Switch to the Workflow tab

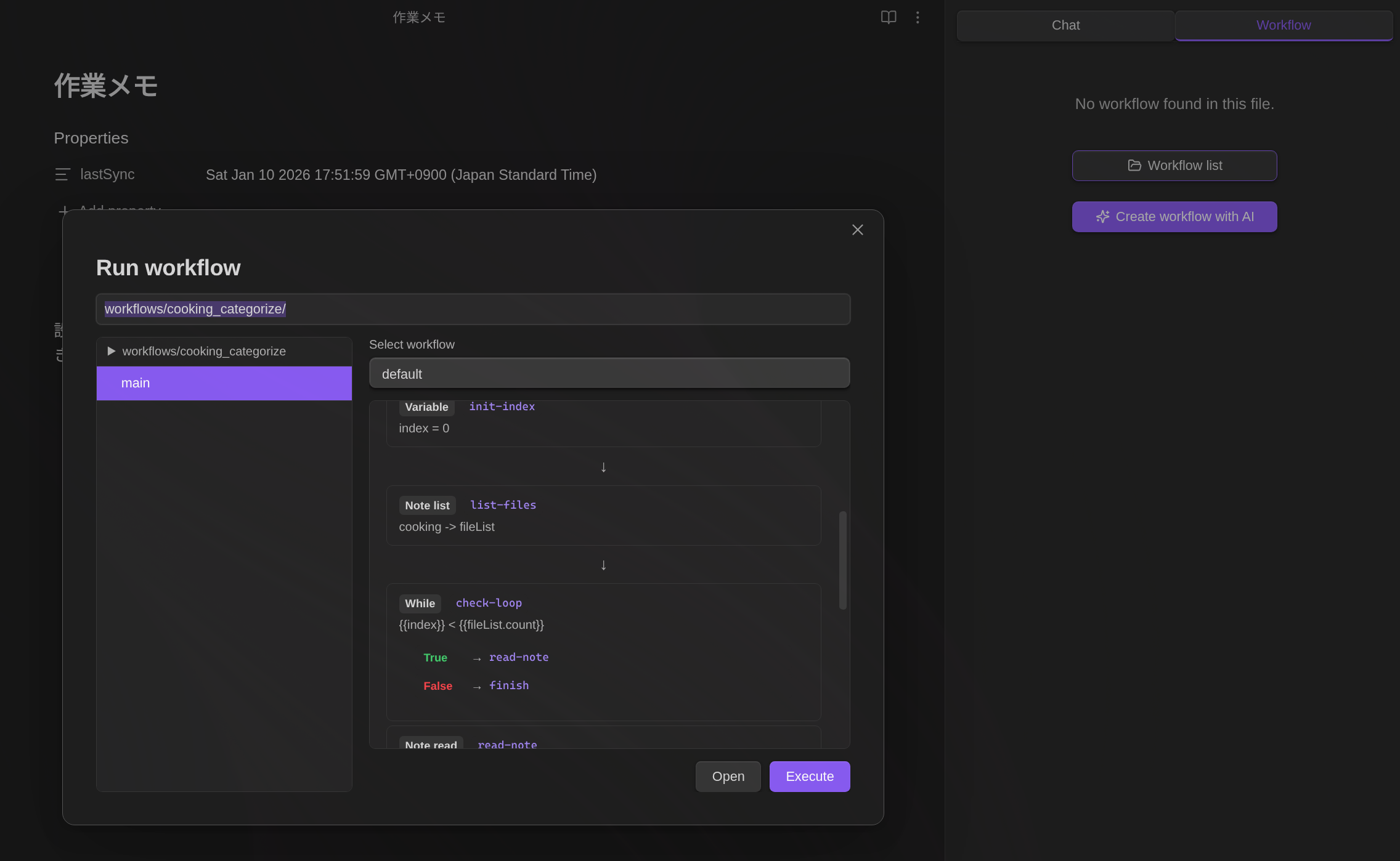[x=1284, y=25]
